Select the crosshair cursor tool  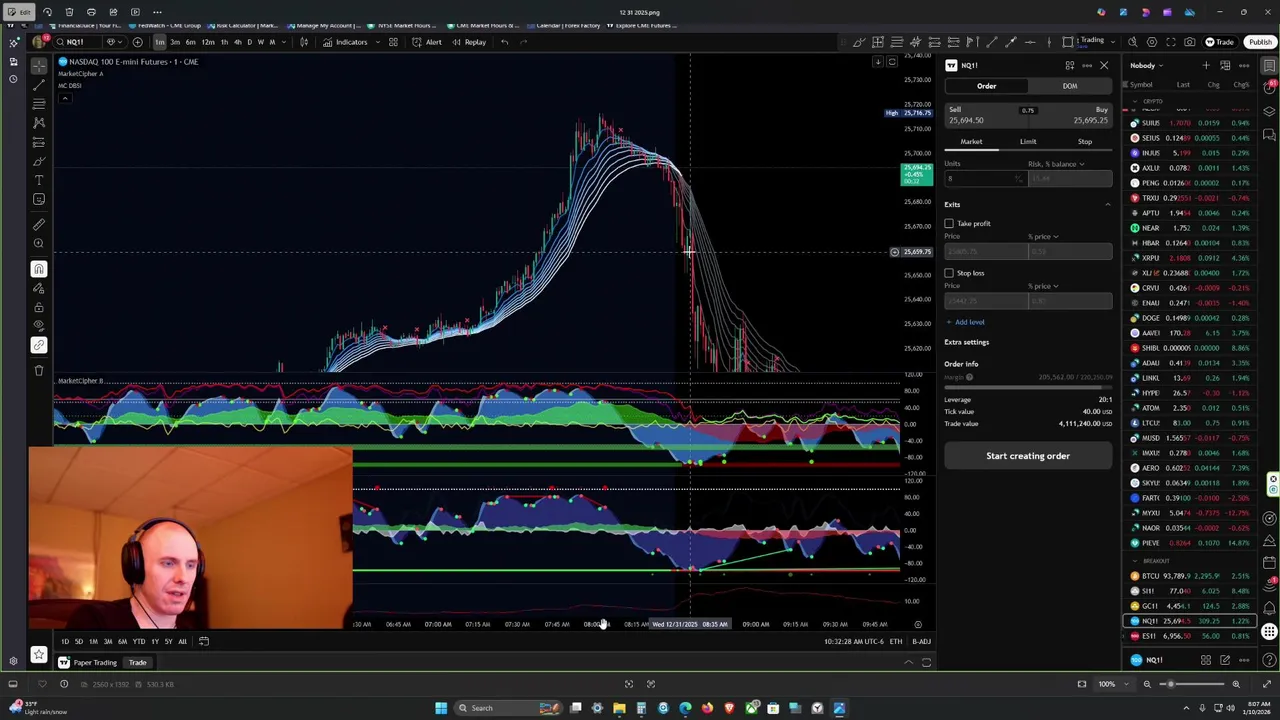pos(39,66)
